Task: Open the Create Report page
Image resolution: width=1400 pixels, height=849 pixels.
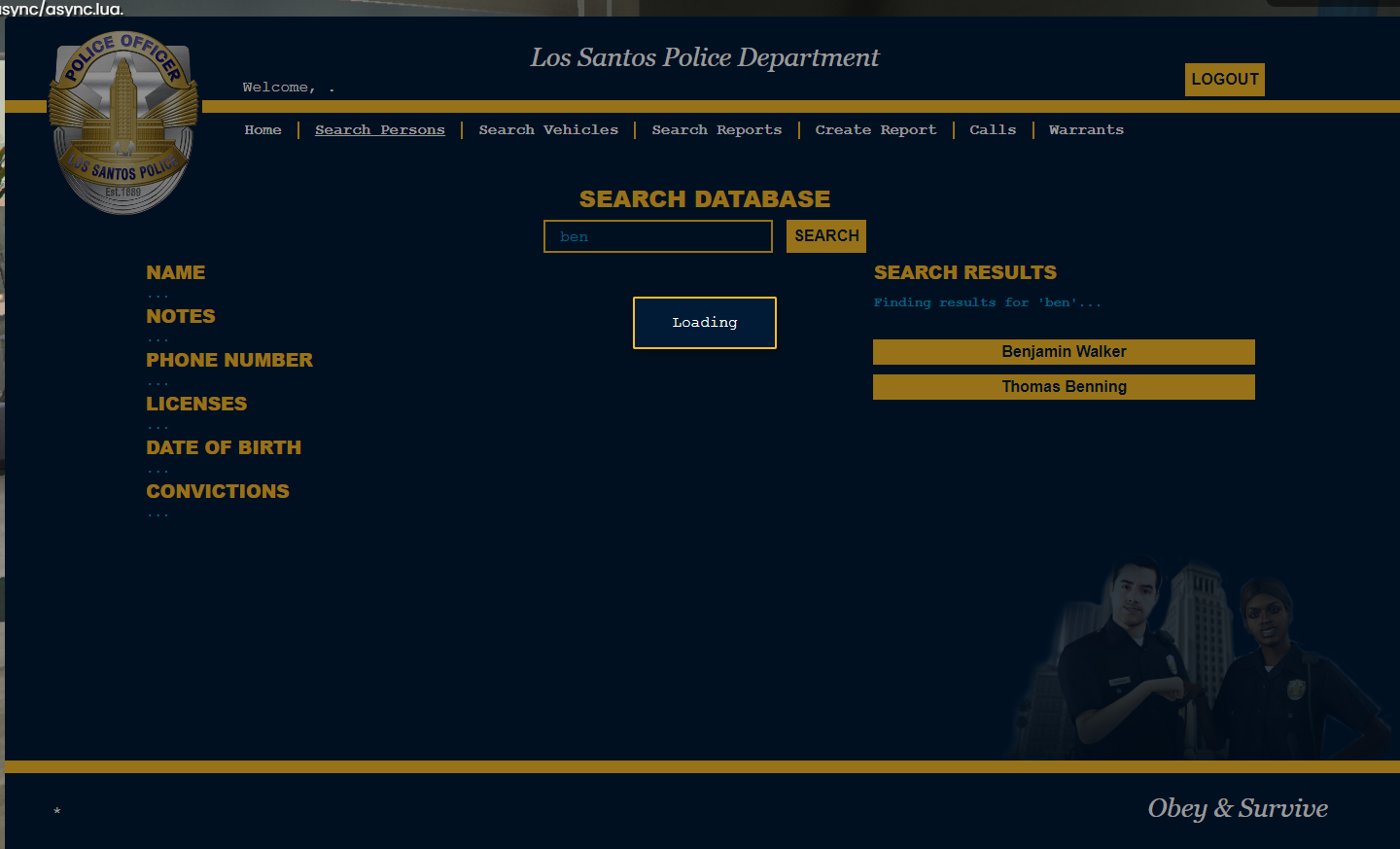Action: (x=876, y=130)
